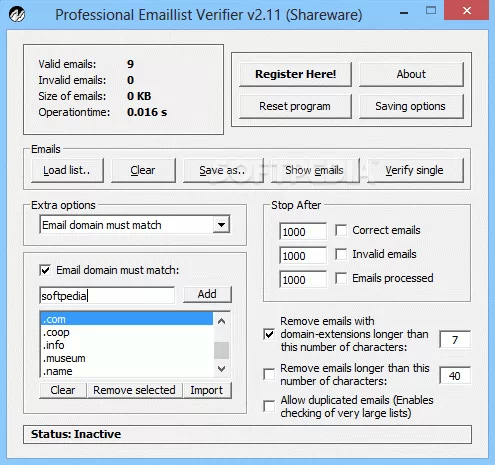The image size is (495, 465).
Task: Expand the Extra options dropdown
Action: [221, 225]
